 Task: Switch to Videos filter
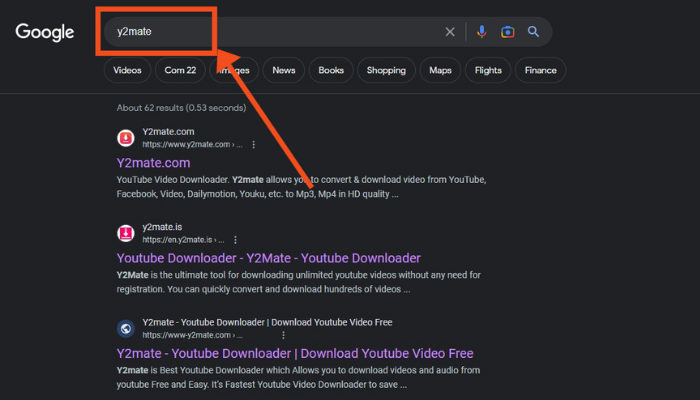click(x=127, y=70)
